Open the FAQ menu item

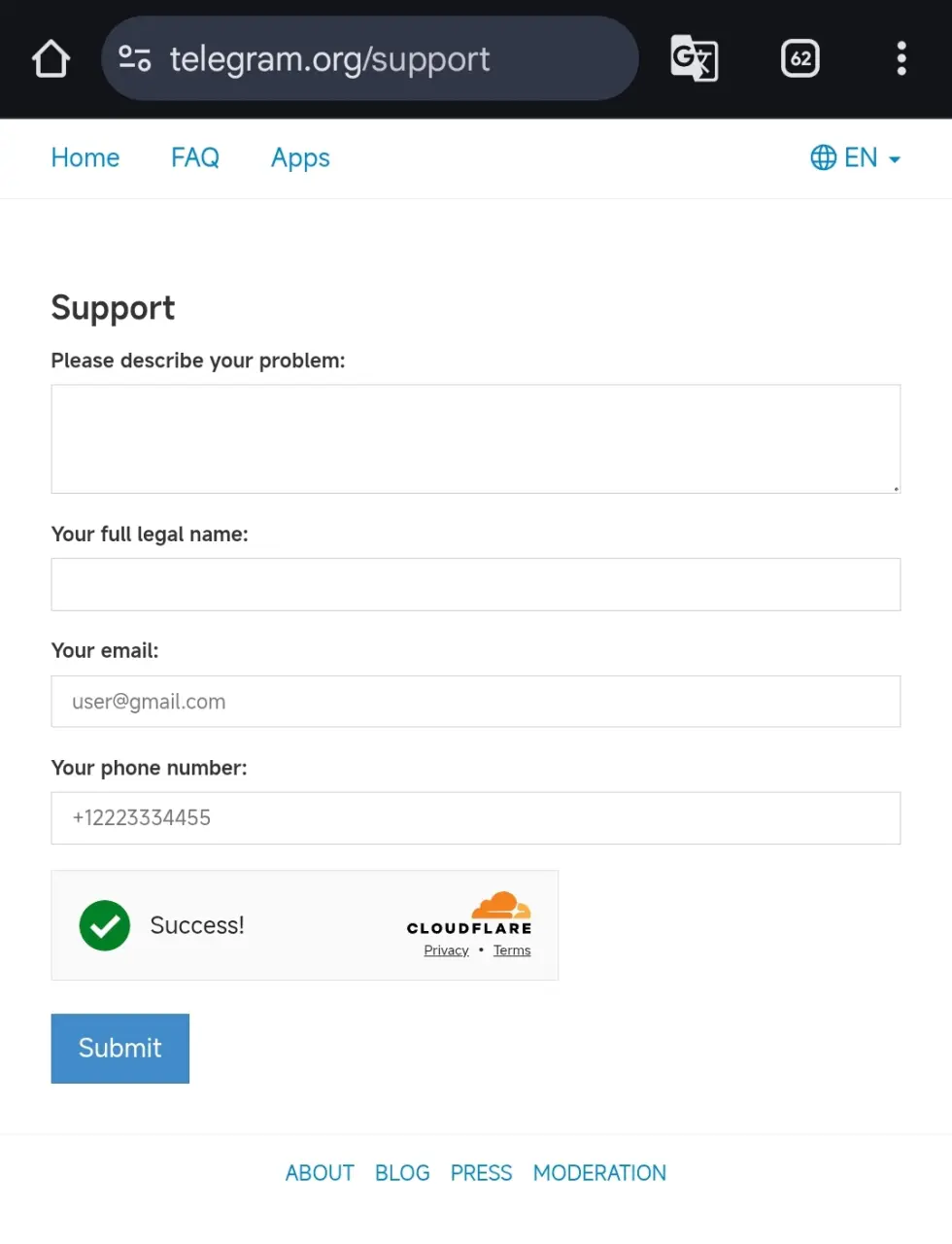click(x=195, y=157)
